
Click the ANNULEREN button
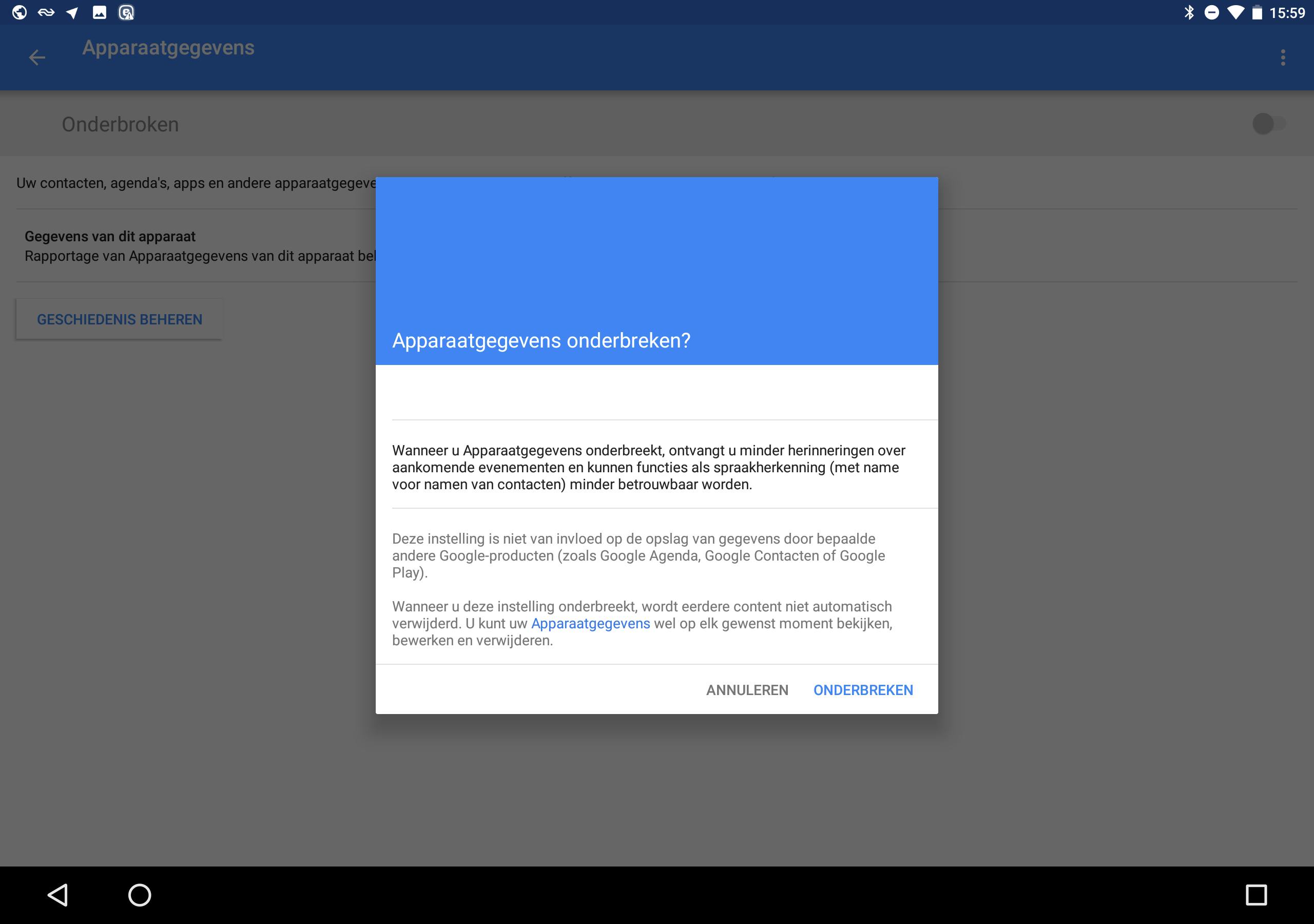click(747, 690)
